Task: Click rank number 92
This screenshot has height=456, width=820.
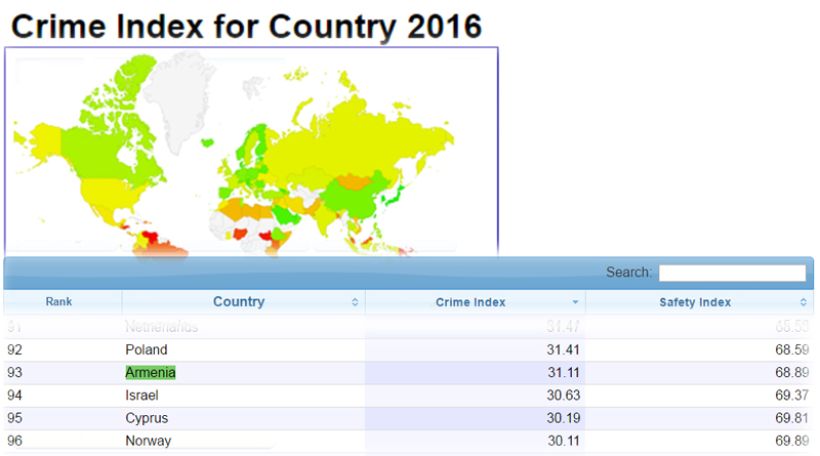Action: point(15,349)
